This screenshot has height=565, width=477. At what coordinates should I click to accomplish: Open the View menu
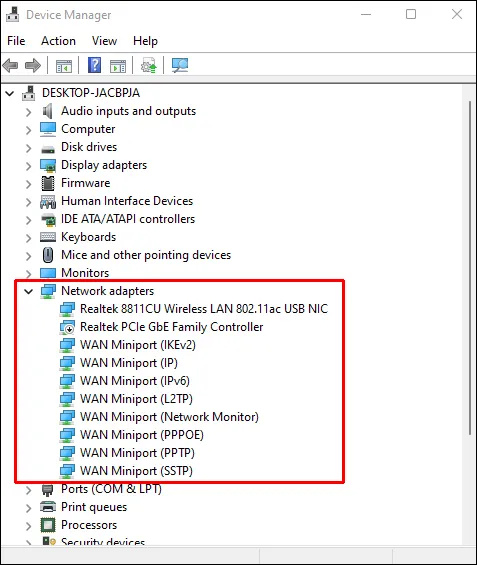point(104,41)
